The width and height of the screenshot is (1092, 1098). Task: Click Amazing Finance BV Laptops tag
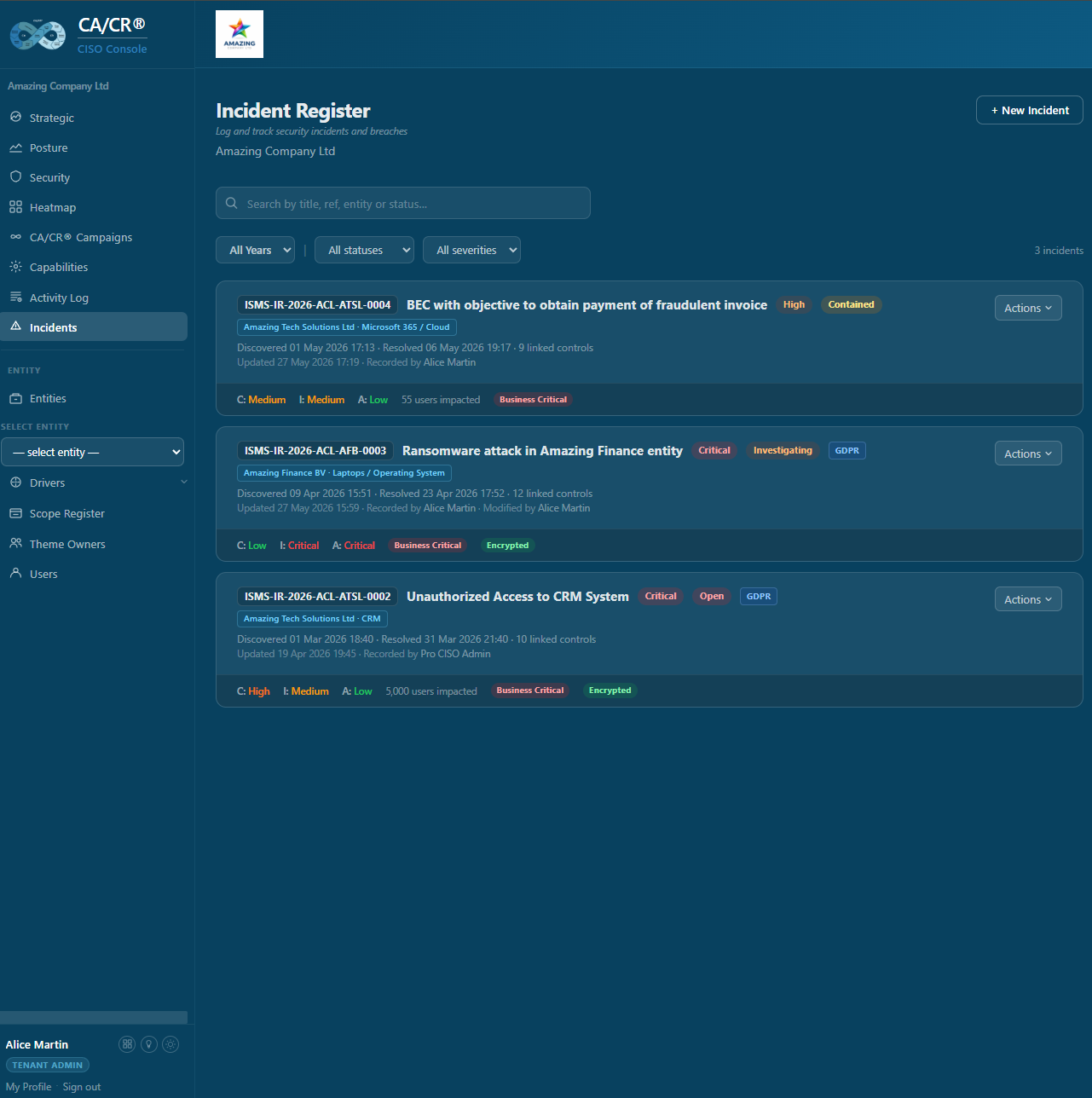[344, 473]
